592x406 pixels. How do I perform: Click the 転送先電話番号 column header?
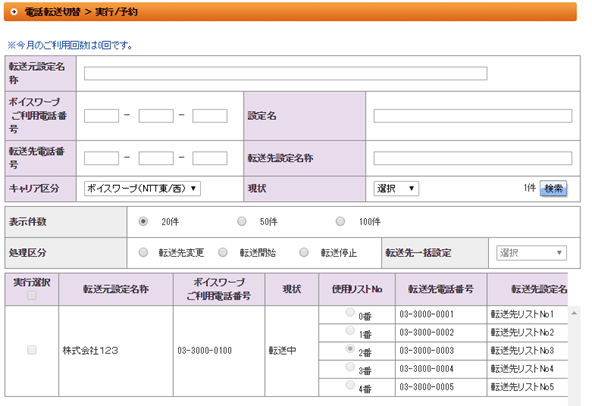coord(441,289)
